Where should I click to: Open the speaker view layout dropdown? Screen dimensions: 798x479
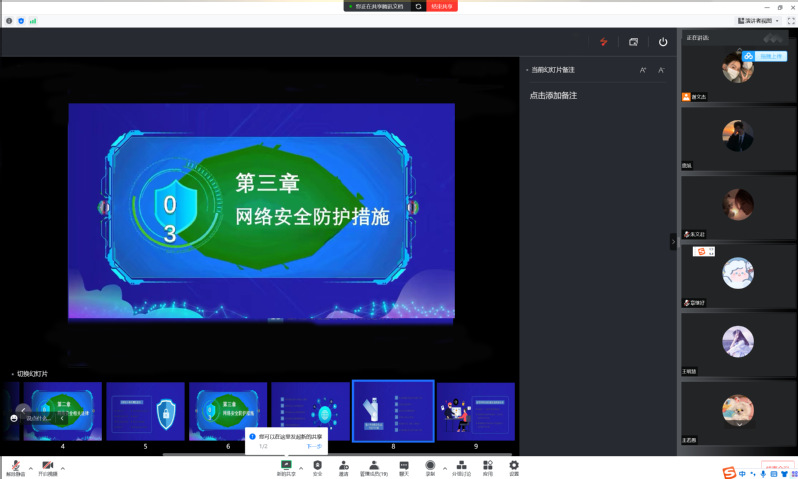click(x=759, y=20)
